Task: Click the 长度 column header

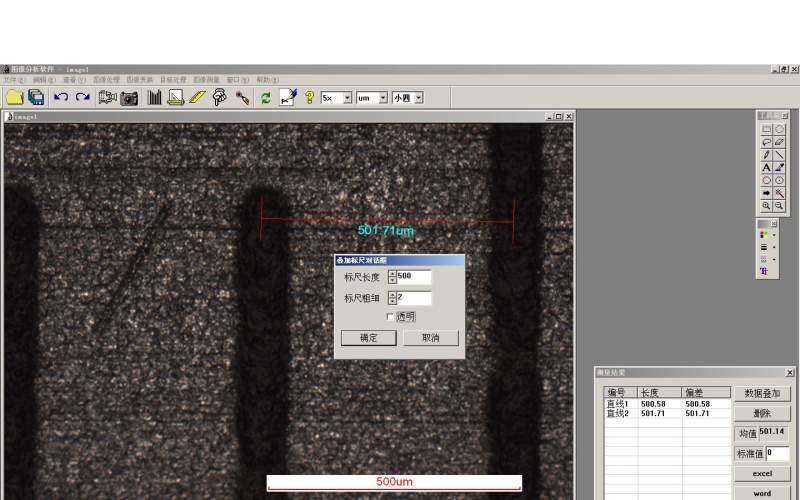Action: tap(660, 392)
